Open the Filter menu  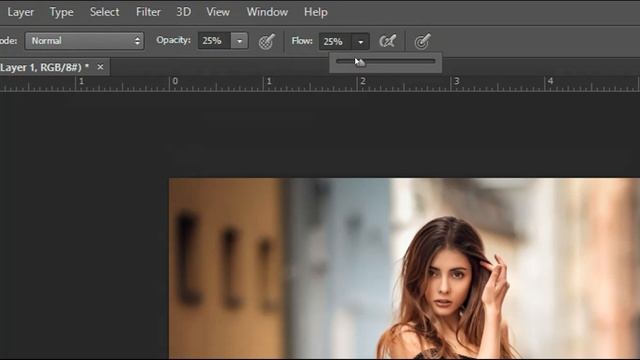[148, 12]
